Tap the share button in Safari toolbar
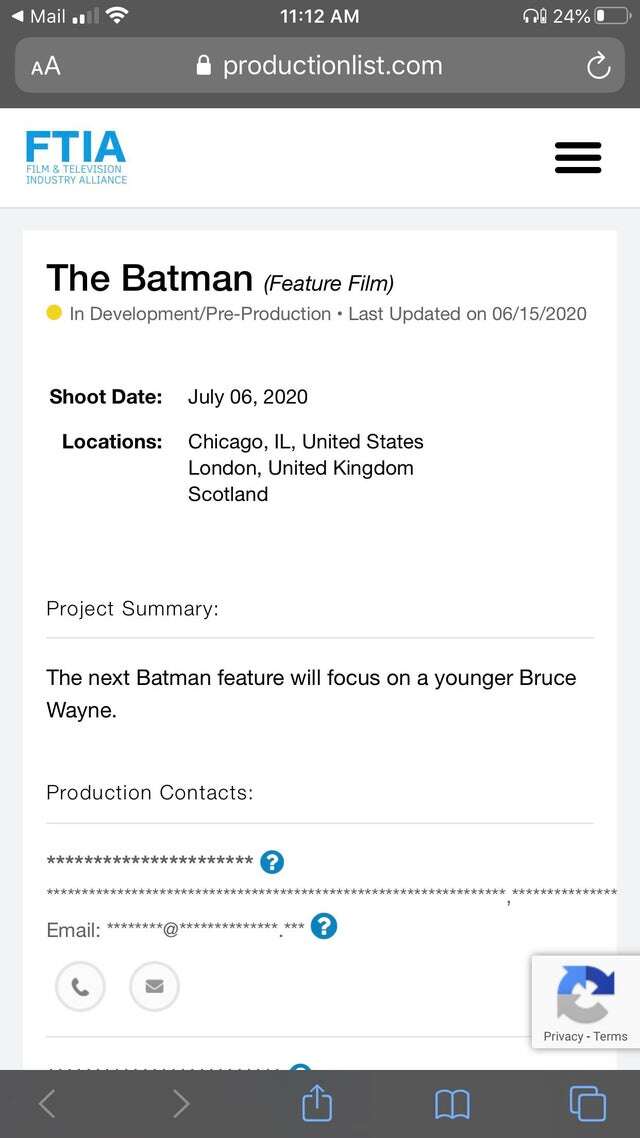 click(x=316, y=1103)
